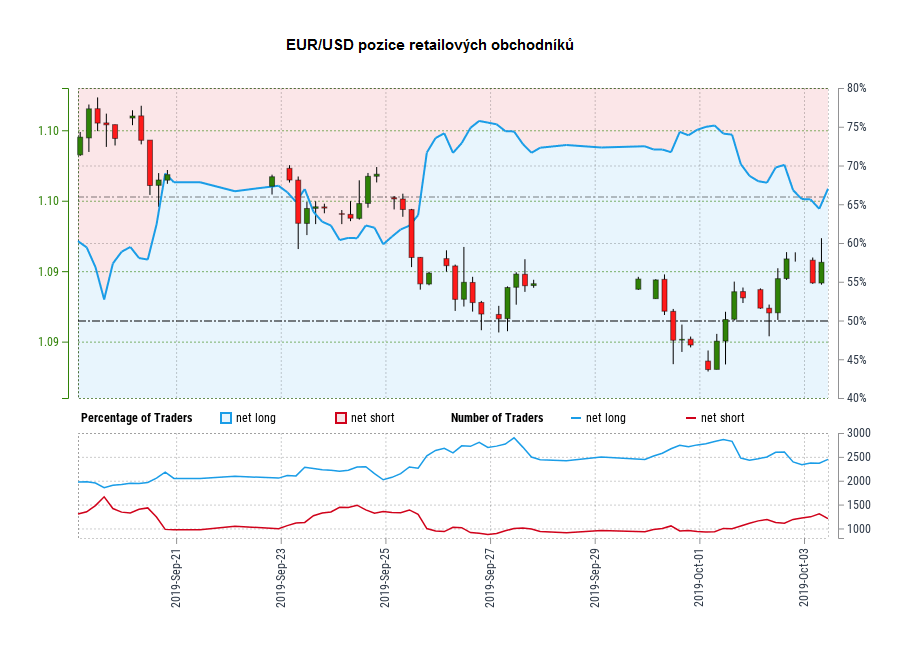The width and height of the screenshot is (900, 650).
Task: Select the 2019-Sep-21 date label
Action: click(176, 578)
